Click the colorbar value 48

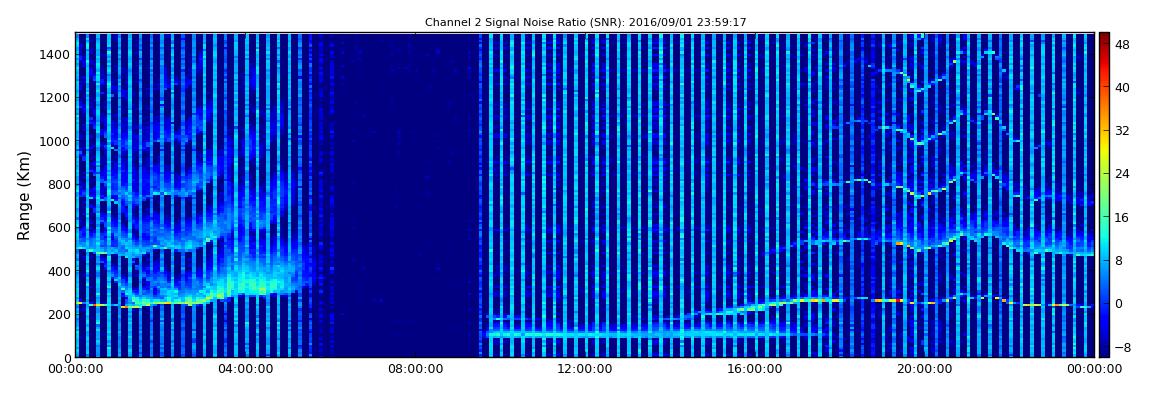point(1122,44)
